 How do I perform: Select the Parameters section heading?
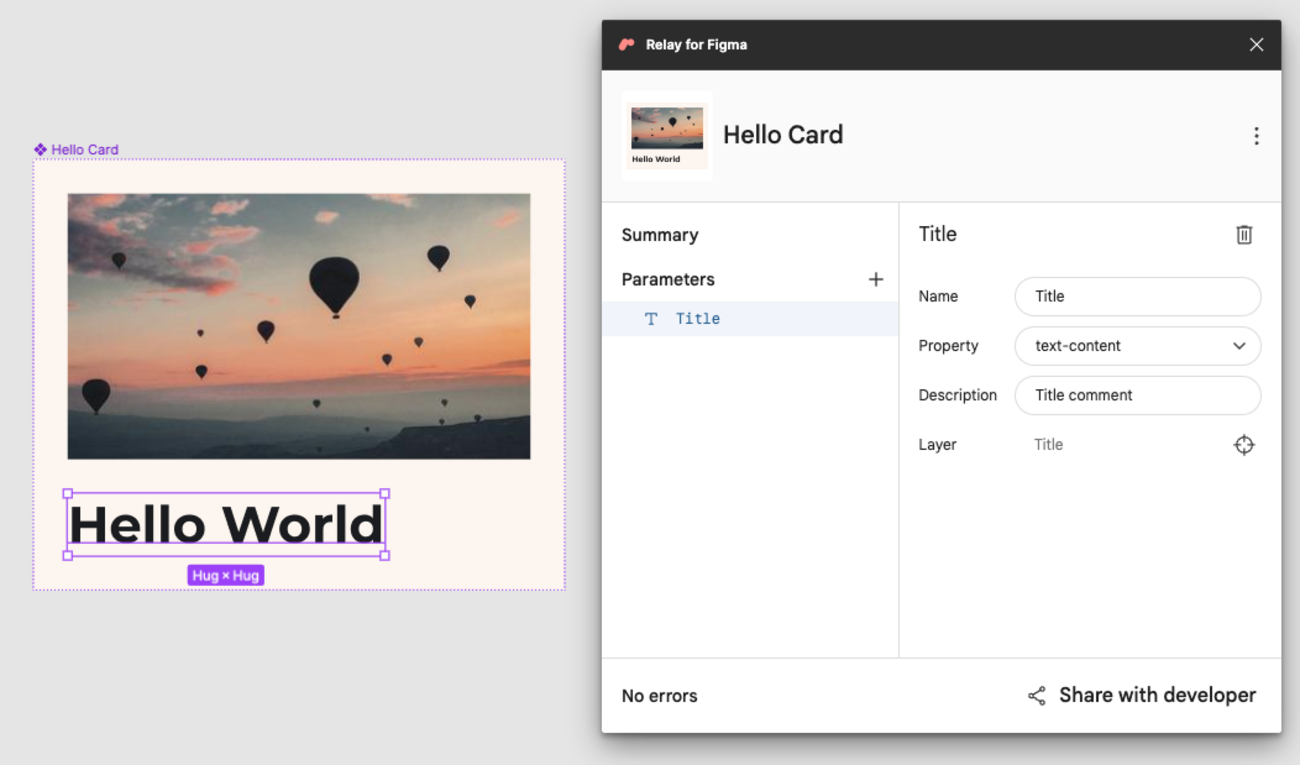point(668,280)
